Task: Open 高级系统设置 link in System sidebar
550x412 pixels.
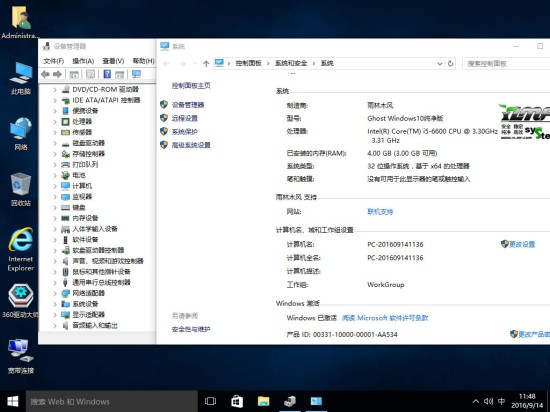Action: [x=191, y=145]
